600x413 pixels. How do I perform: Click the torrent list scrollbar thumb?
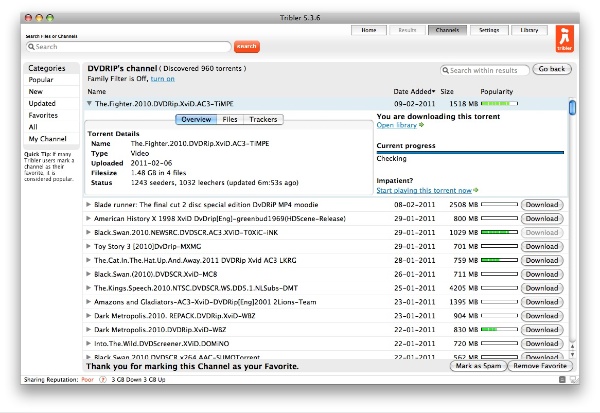[x=572, y=107]
